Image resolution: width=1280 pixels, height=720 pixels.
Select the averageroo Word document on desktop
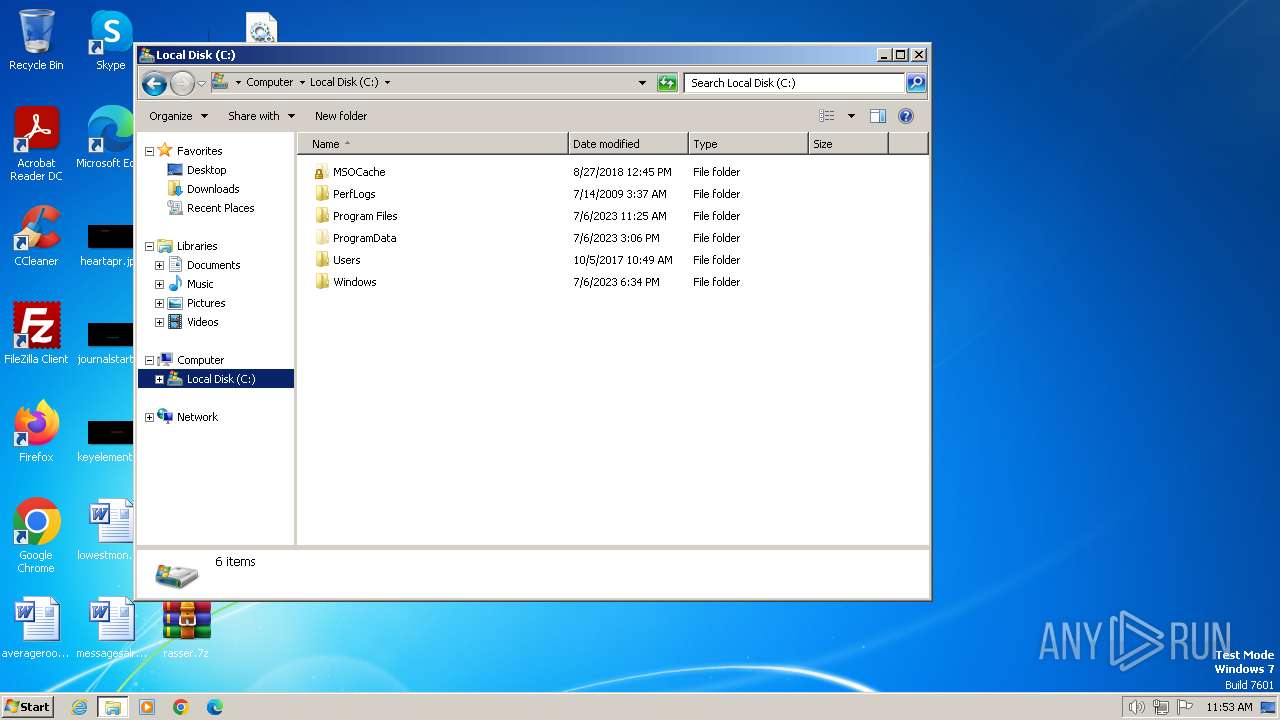[x=36, y=629]
